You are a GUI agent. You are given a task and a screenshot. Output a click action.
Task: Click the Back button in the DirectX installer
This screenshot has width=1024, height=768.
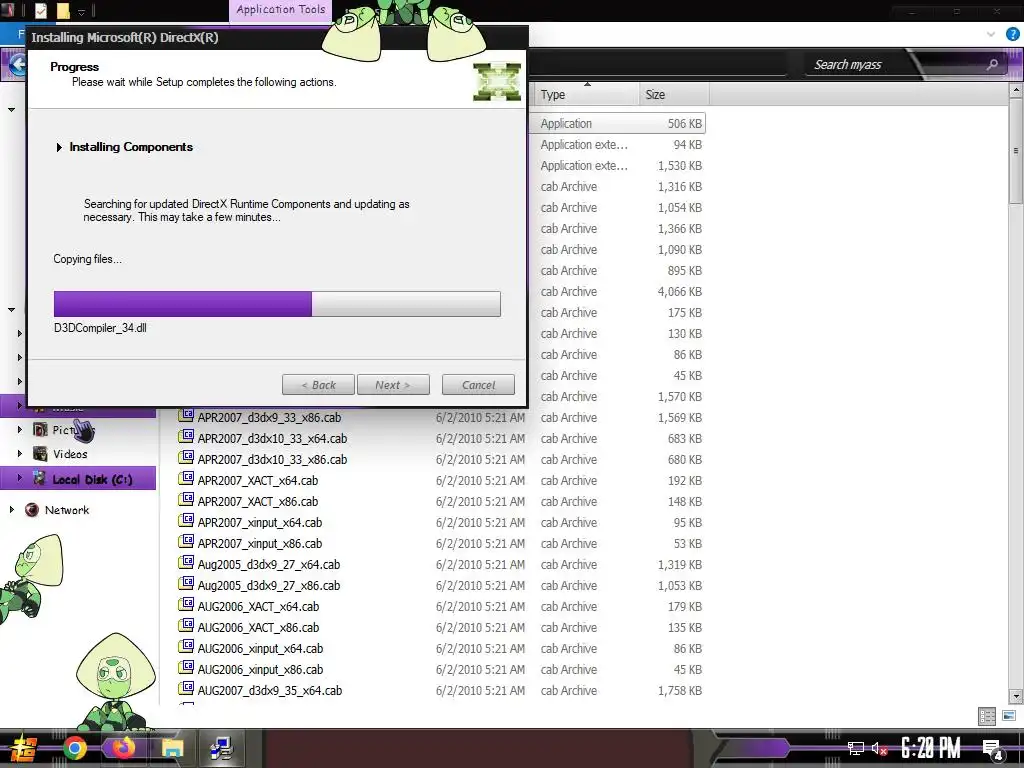point(318,385)
